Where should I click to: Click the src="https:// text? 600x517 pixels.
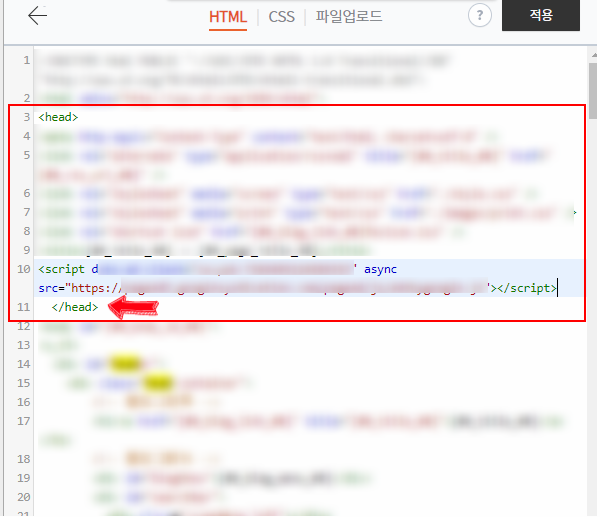pos(80,288)
